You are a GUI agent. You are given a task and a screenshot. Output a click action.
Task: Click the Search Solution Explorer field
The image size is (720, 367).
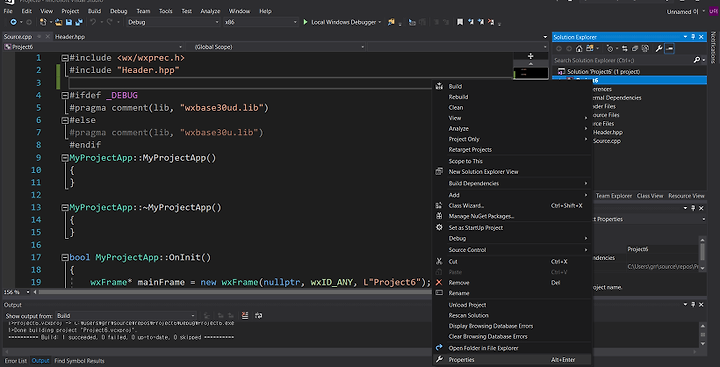(x=624, y=60)
